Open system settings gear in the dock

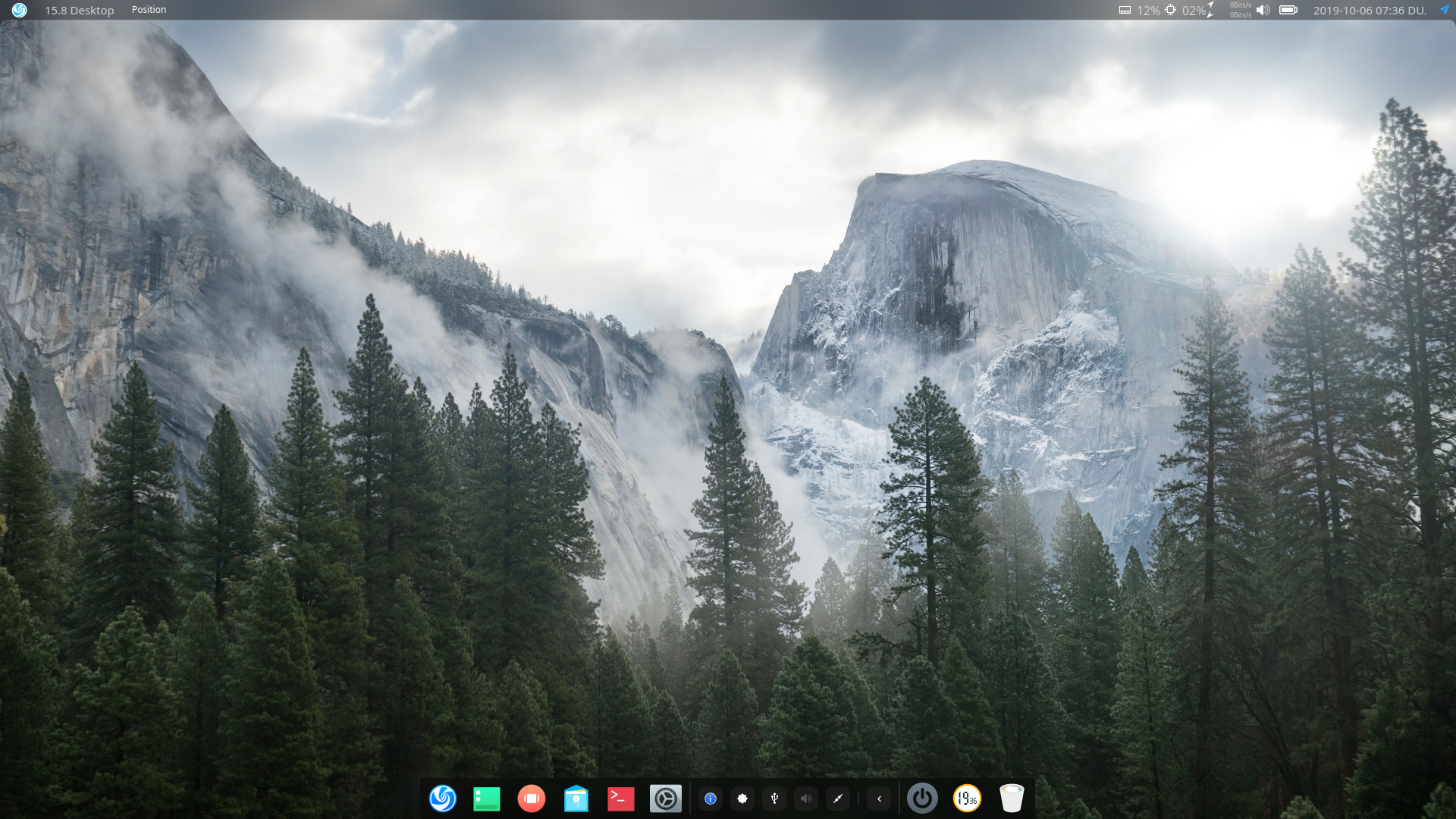pos(666,799)
